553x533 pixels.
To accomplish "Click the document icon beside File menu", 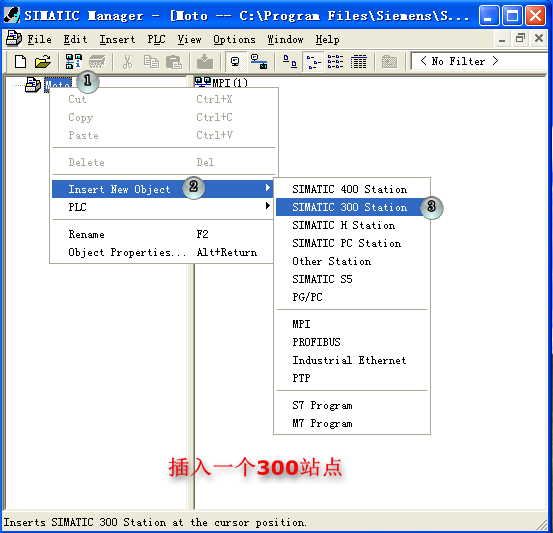I will click(14, 39).
